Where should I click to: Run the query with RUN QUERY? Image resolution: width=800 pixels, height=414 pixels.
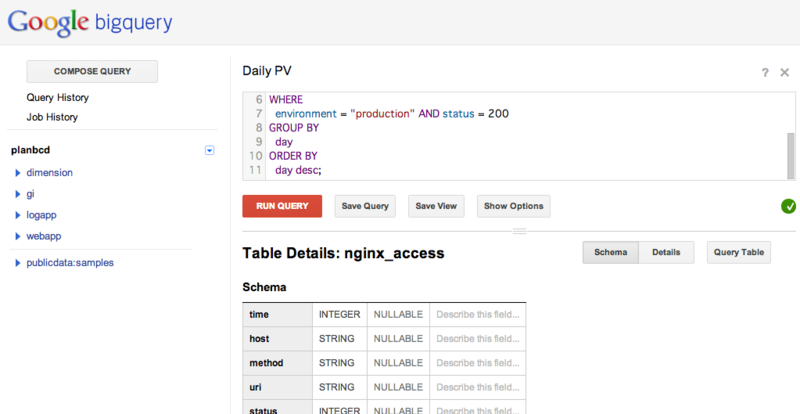(x=282, y=206)
